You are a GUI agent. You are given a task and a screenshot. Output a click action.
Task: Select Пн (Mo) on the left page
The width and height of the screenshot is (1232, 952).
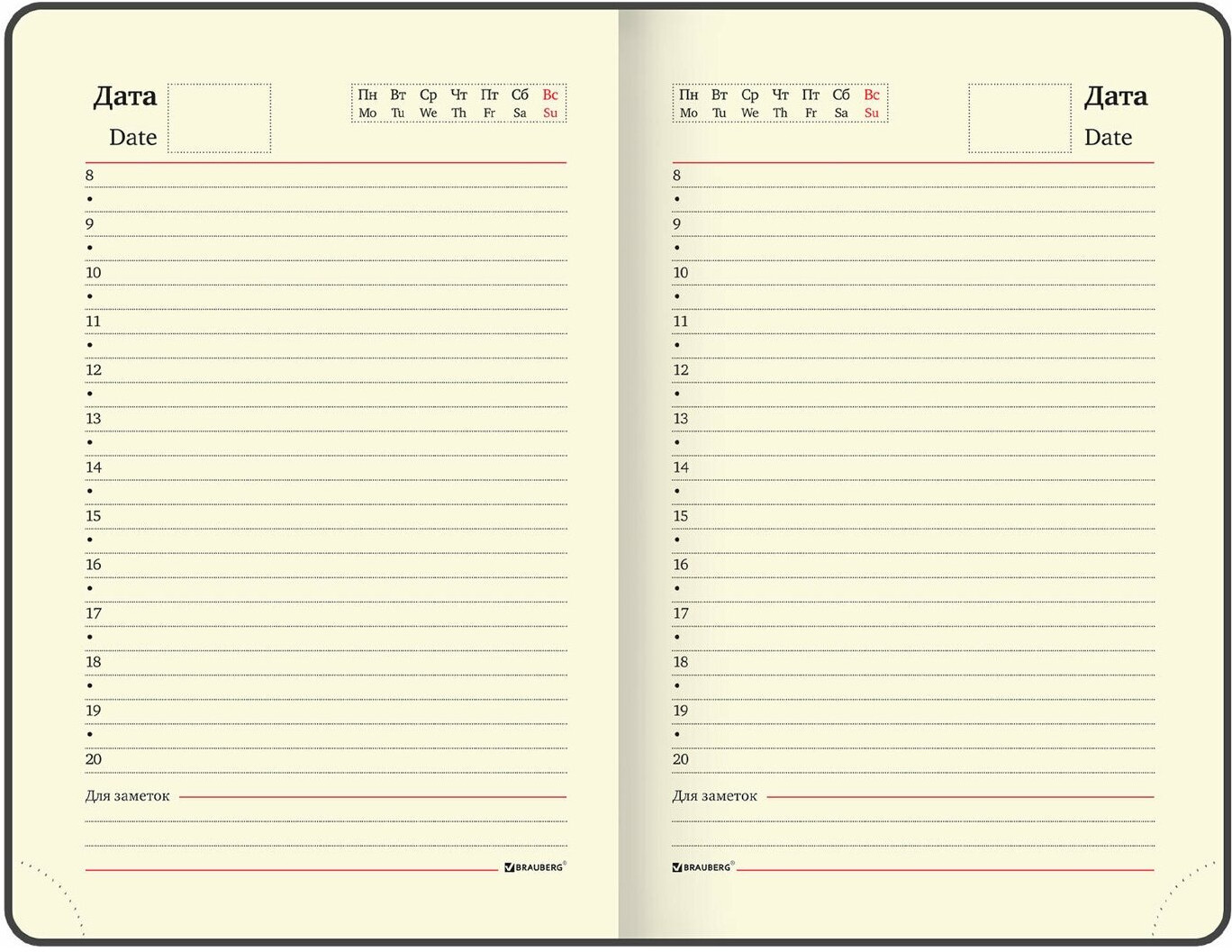pyautogui.click(x=367, y=104)
